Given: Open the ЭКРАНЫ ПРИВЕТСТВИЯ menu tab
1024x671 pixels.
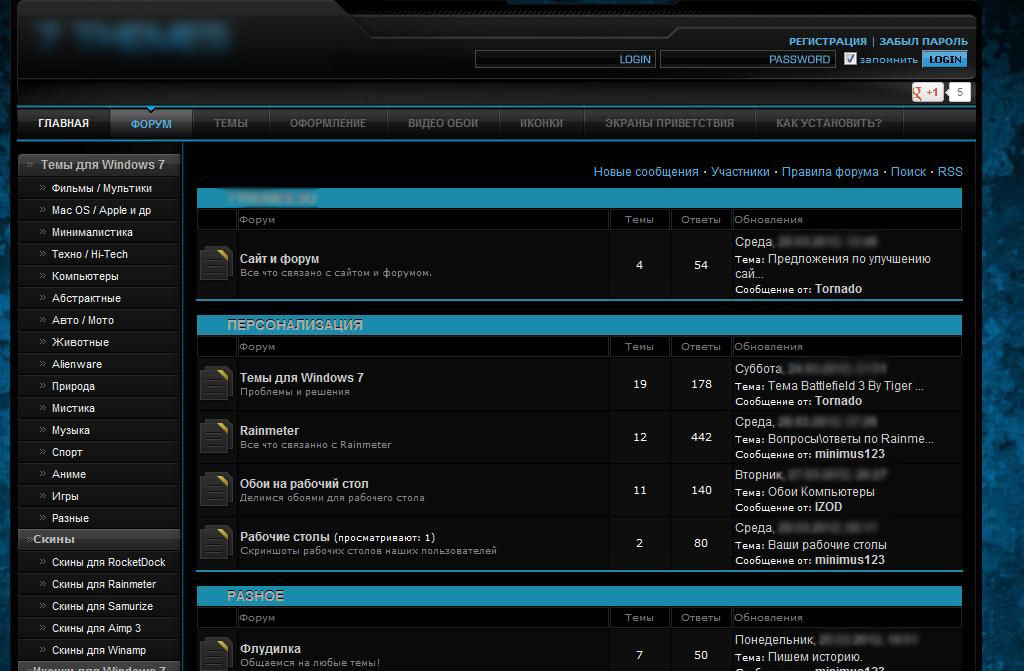Looking at the screenshot, I should [669, 123].
